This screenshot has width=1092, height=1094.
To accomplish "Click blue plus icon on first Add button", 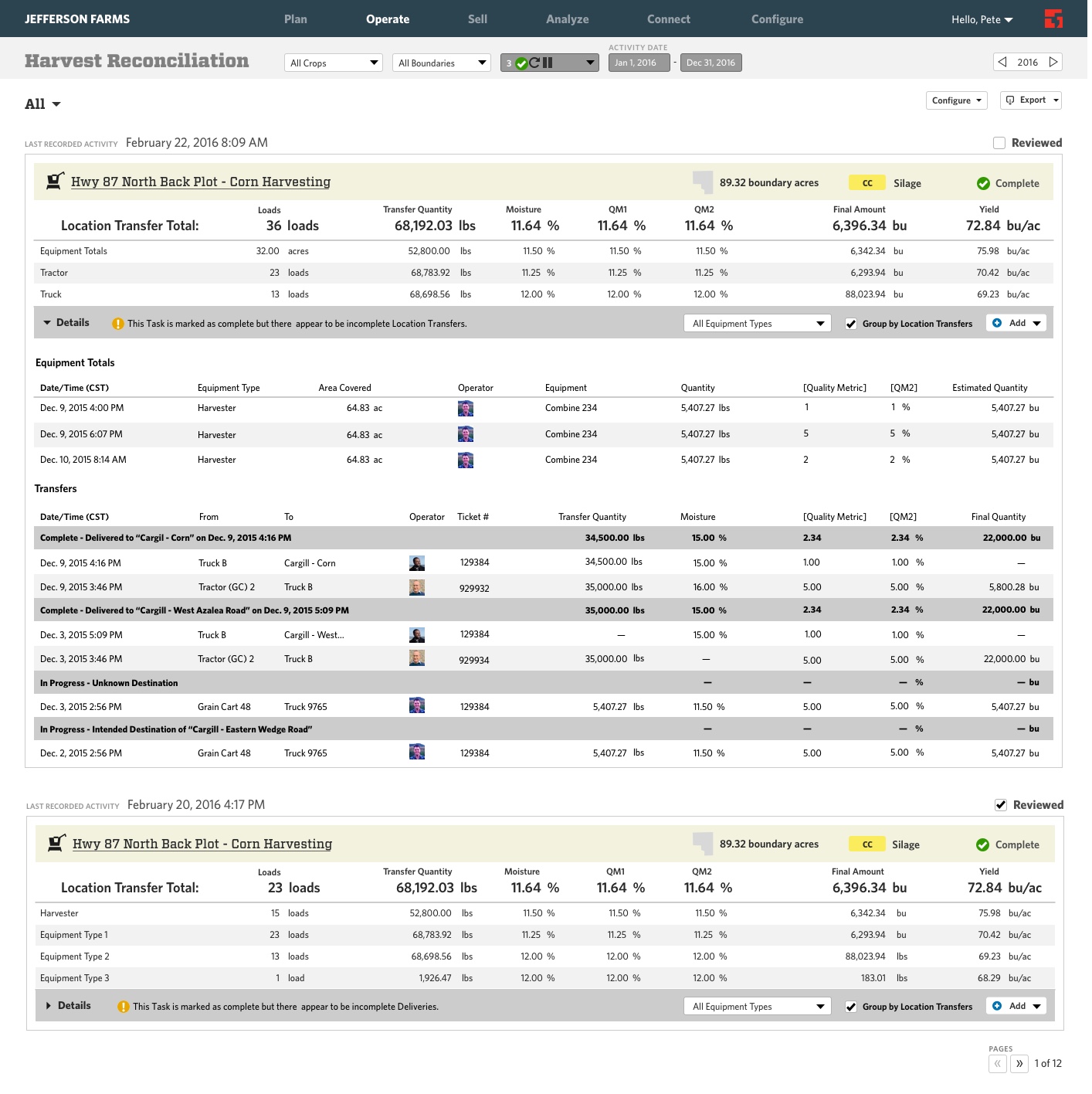I will pos(997,323).
